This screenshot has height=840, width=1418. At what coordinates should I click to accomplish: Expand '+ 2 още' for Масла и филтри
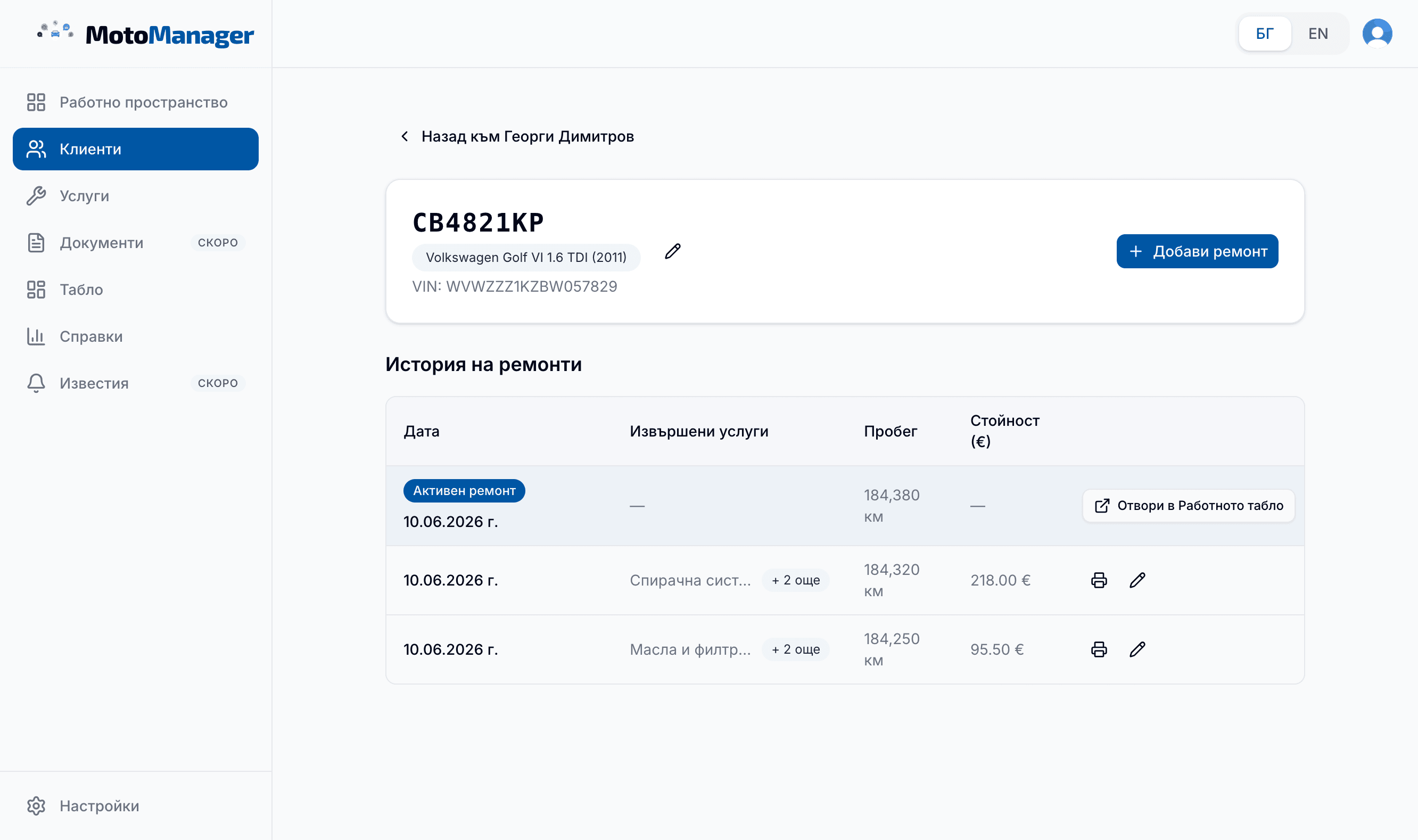tap(796, 649)
